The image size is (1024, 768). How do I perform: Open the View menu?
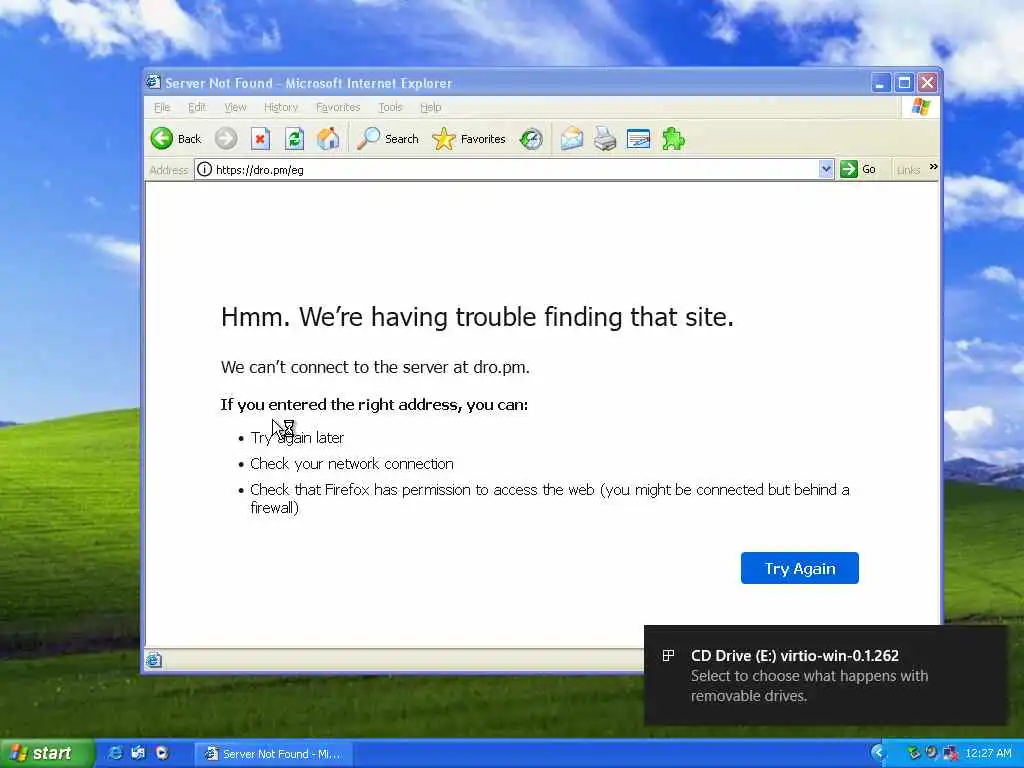(235, 107)
